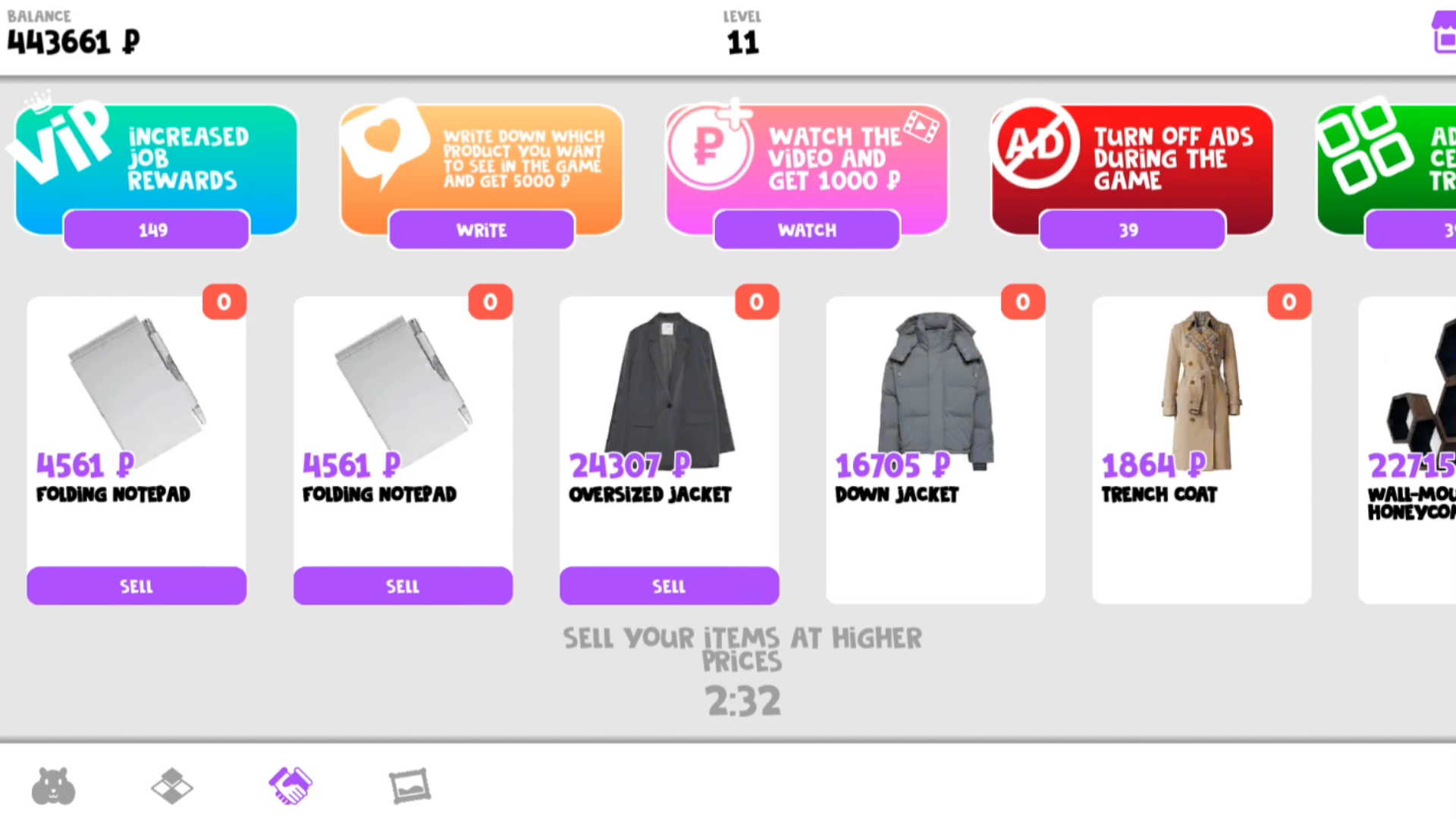The image size is (1456, 819).
Task: Select the handshake trade tab icon
Action: point(290,786)
